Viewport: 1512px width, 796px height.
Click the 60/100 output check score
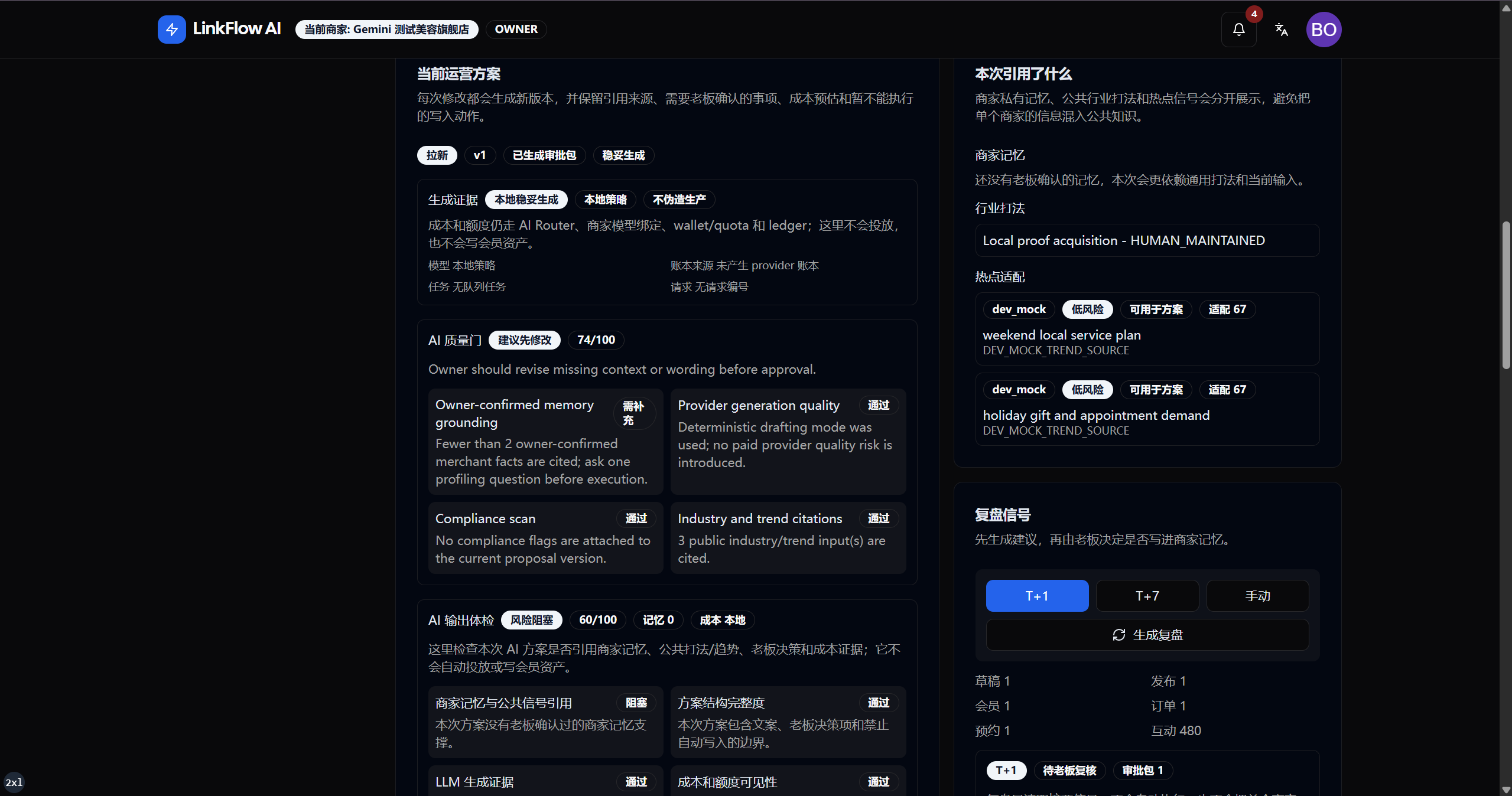coord(597,620)
